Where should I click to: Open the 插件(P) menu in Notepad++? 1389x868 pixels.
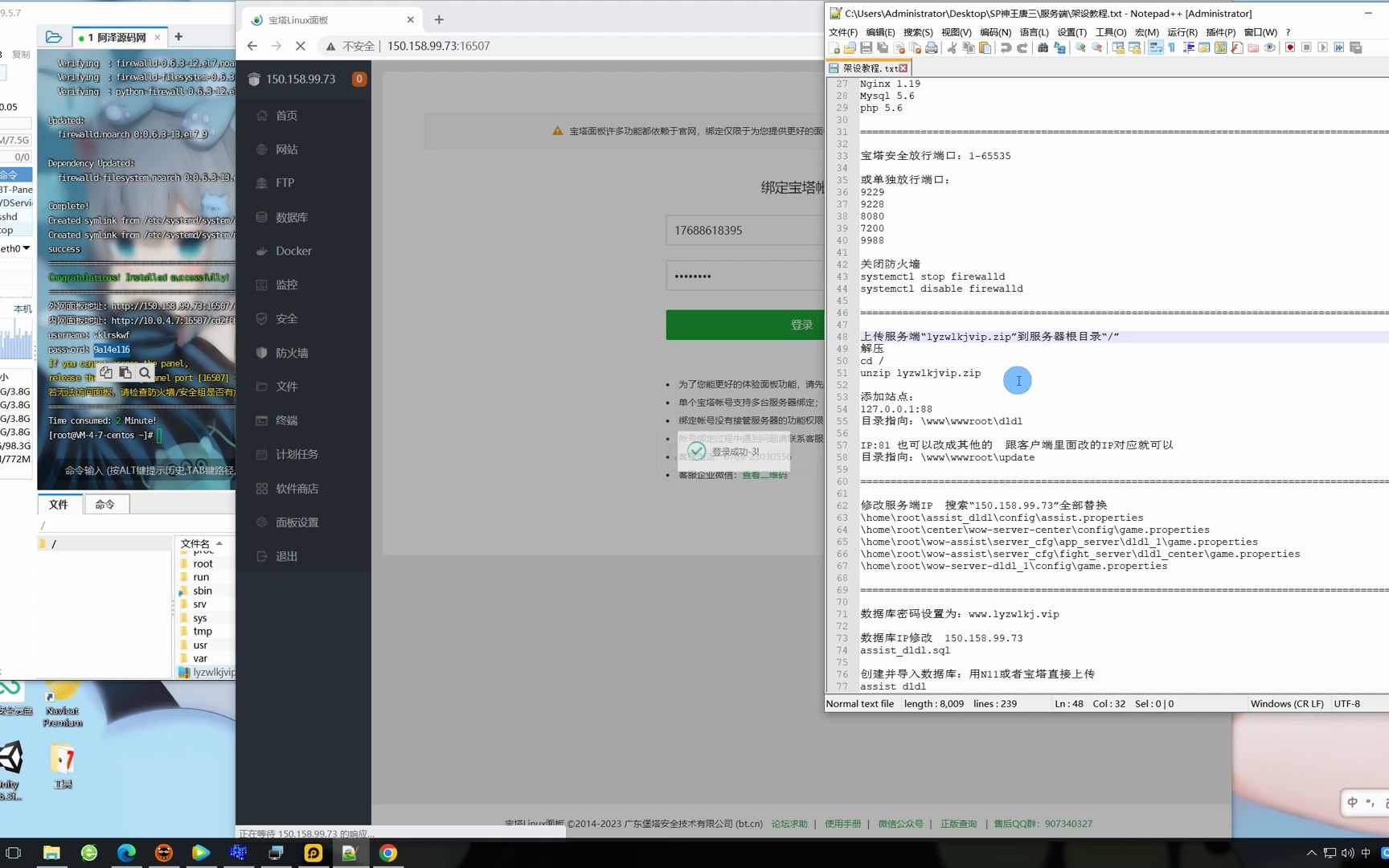1220,32
